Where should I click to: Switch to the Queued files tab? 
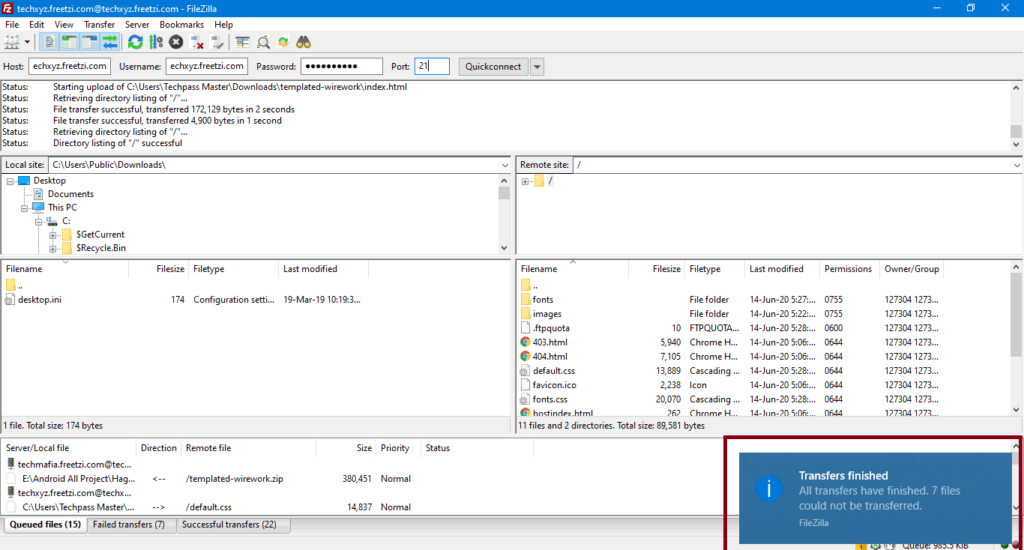[45, 525]
